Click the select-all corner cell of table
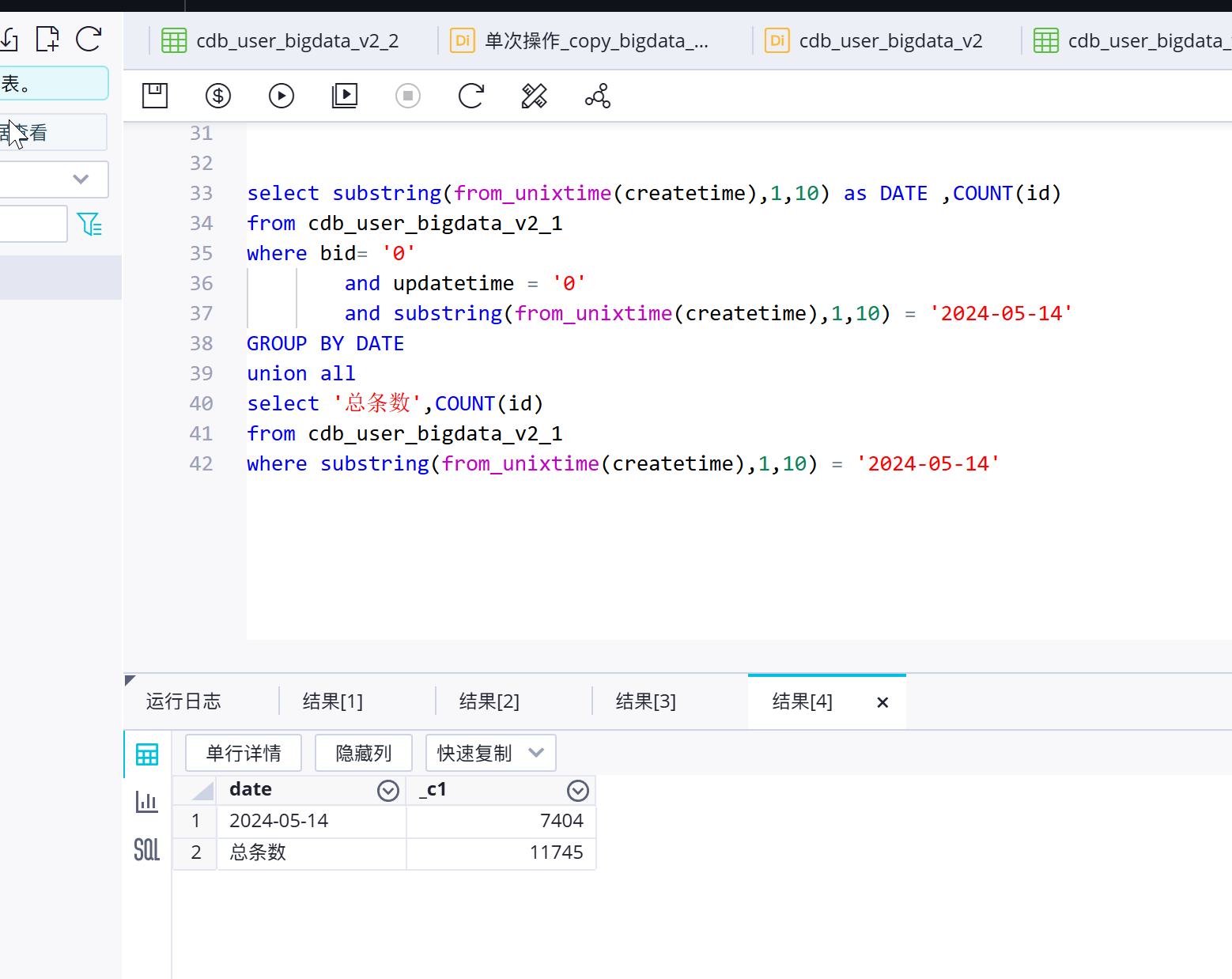Viewport: 1232px width, 979px height. [195, 791]
